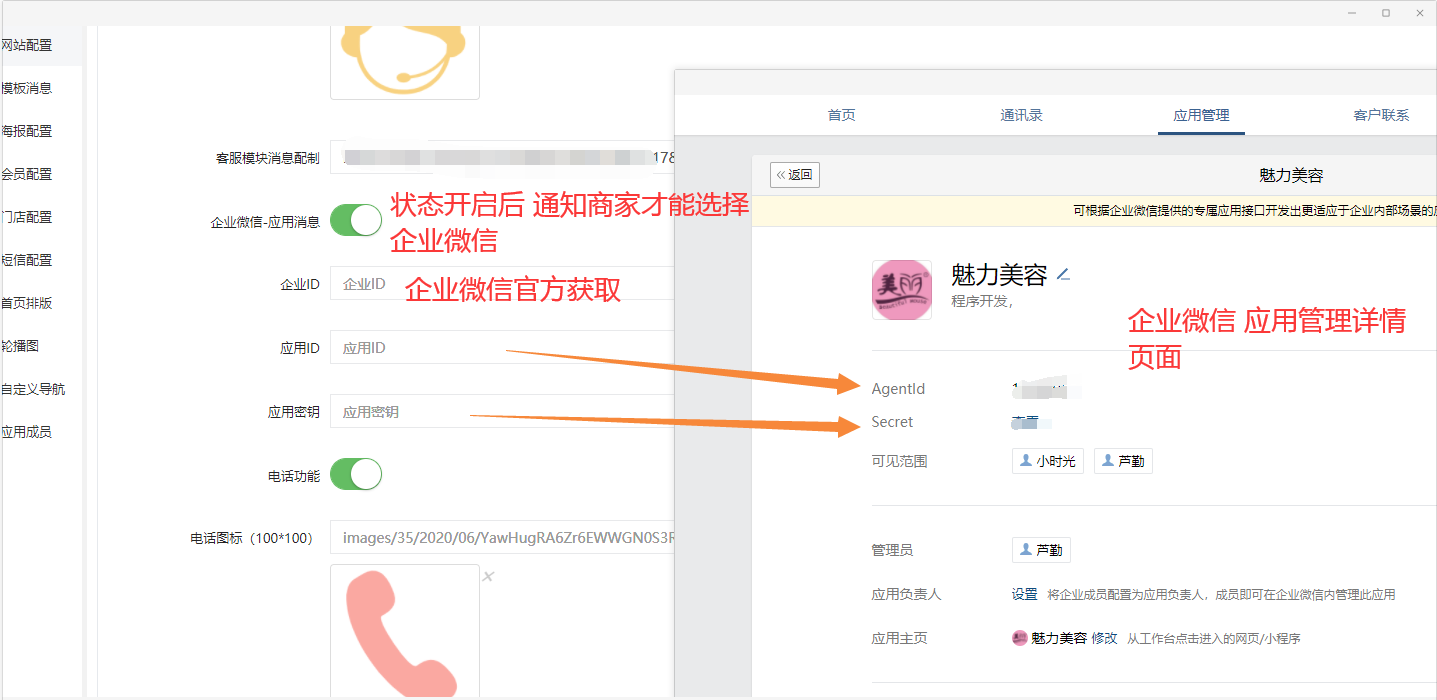Click the 设置 link for 应用负责人
The height and width of the screenshot is (700, 1437).
click(x=1024, y=594)
